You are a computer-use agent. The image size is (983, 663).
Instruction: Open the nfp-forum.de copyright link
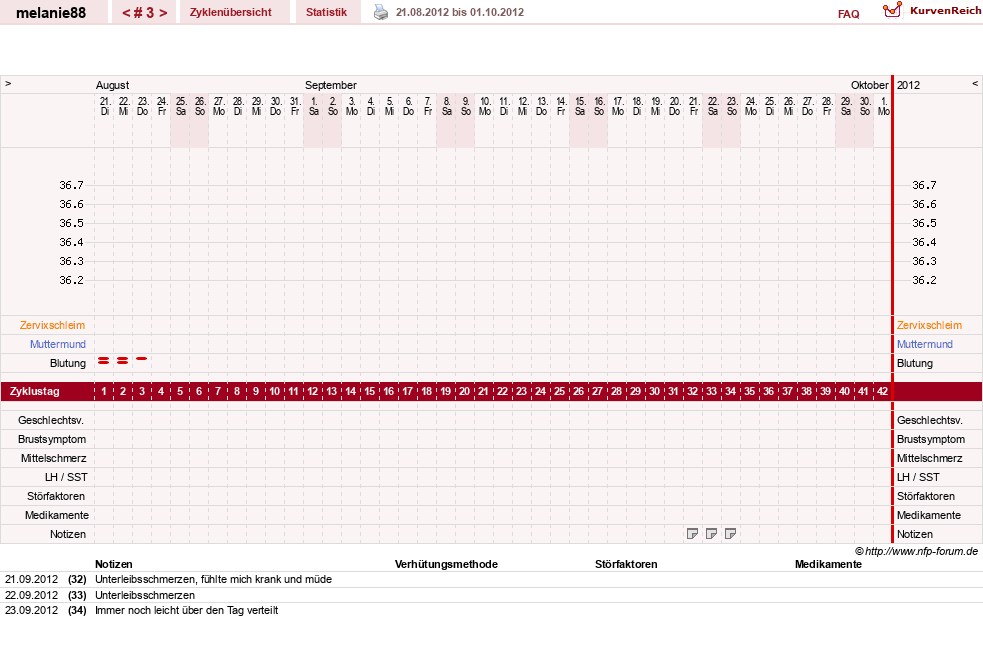pyautogui.click(x=917, y=551)
